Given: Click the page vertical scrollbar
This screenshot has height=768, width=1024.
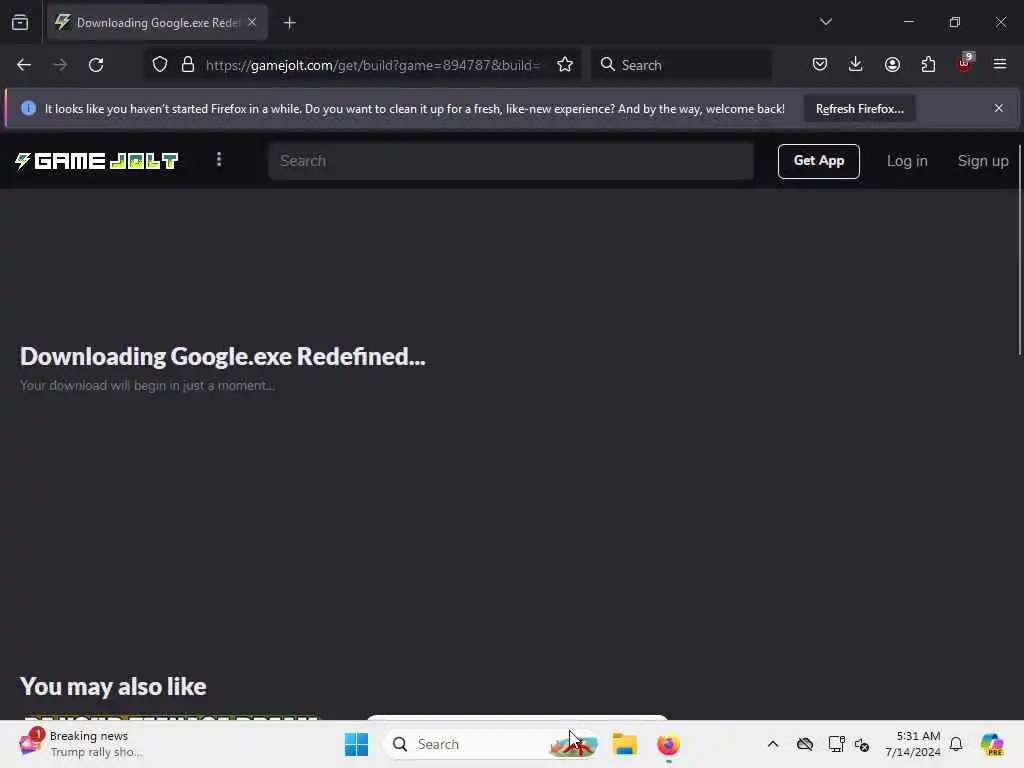Looking at the screenshot, I should point(1019,250).
